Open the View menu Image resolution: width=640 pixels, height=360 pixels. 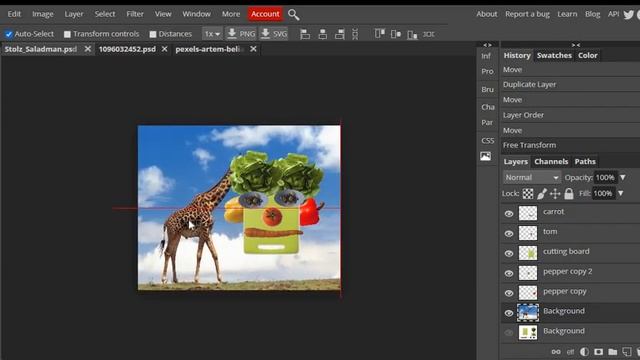[163, 14]
